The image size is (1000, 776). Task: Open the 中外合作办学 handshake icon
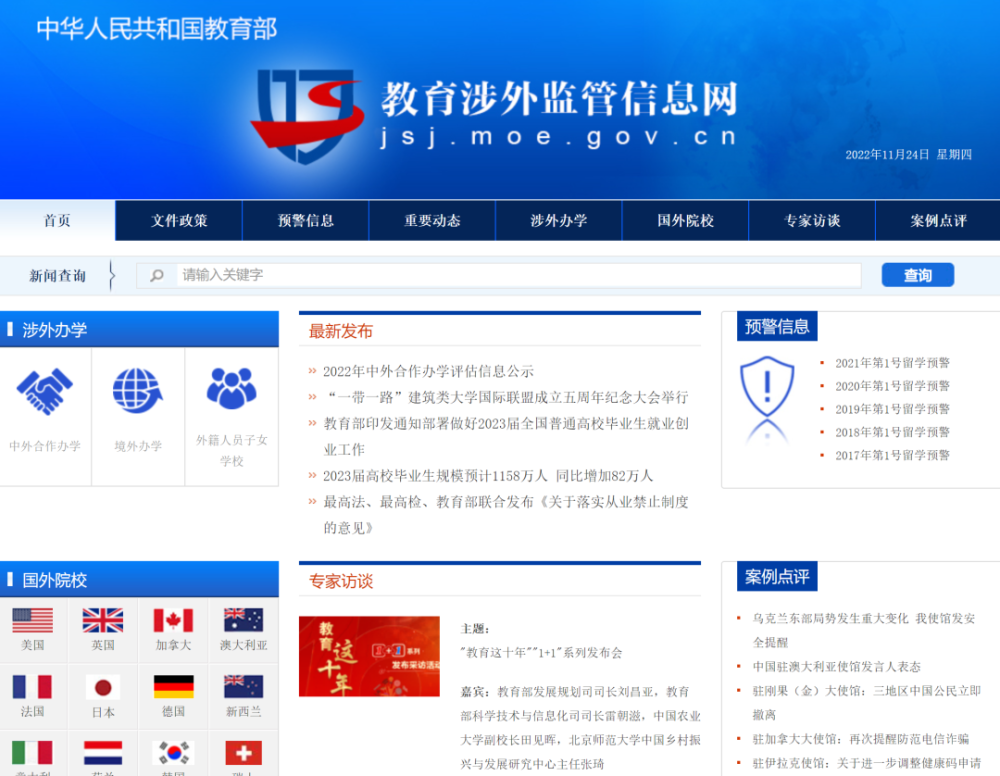45,392
